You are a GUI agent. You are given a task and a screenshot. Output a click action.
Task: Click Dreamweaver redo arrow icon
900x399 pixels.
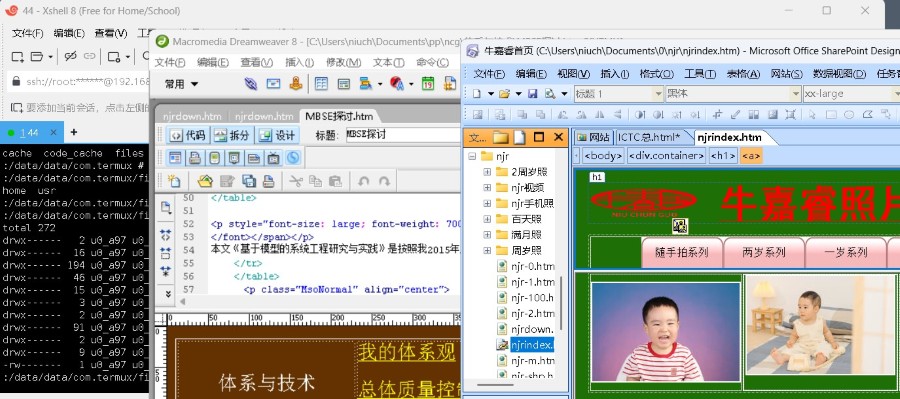pyautogui.click(x=384, y=181)
